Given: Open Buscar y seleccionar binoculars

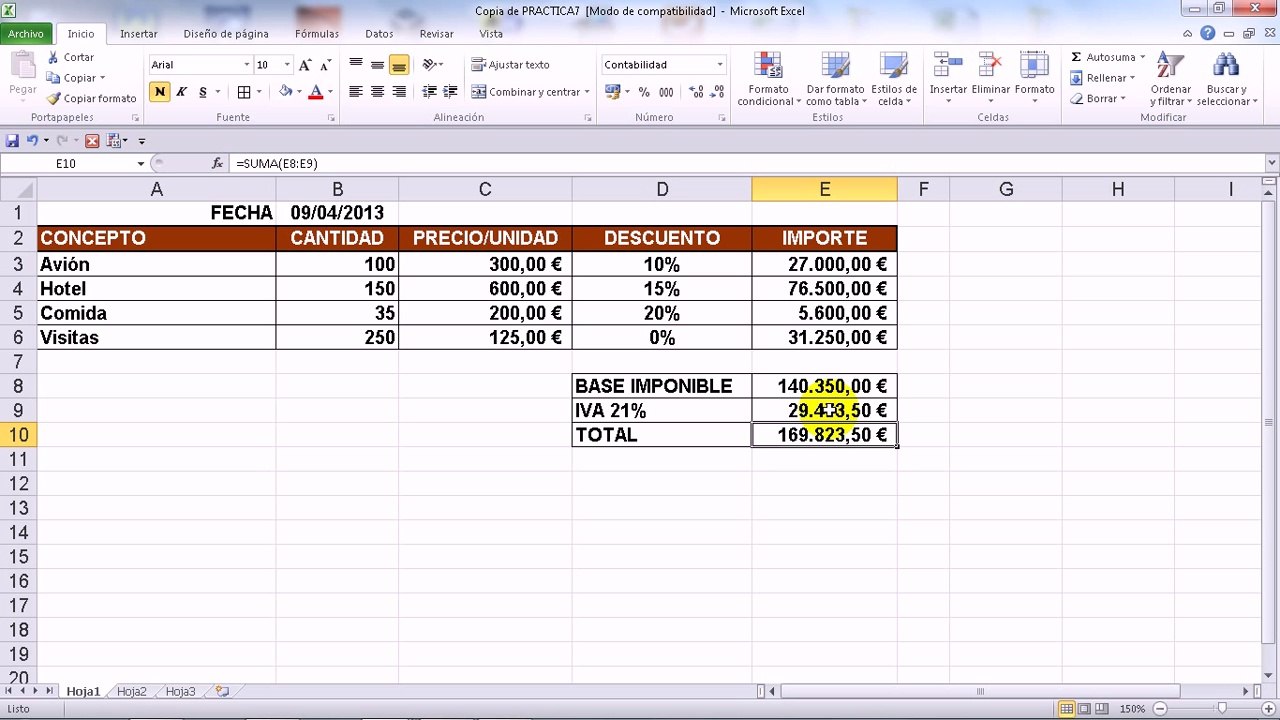Looking at the screenshot, I should pyautogui.click(x=1225, y=79).
